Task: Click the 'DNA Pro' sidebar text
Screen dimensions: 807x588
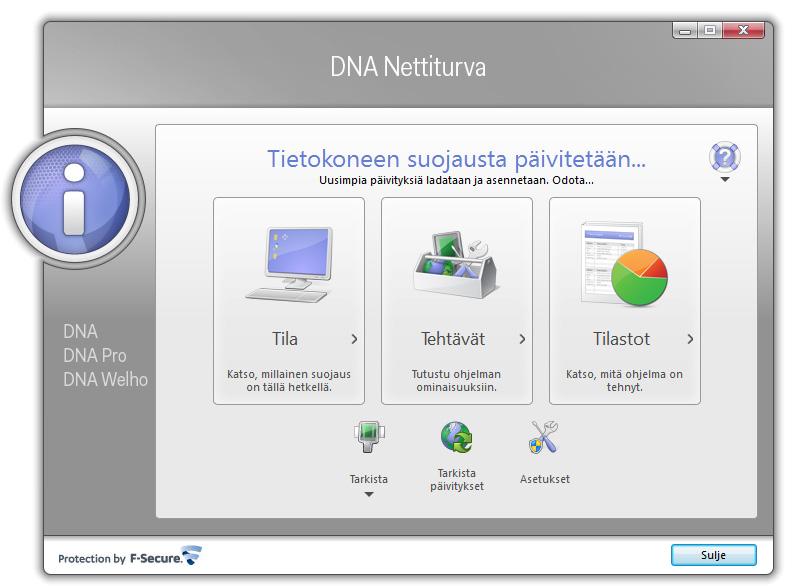Action: tap(95, 355)
